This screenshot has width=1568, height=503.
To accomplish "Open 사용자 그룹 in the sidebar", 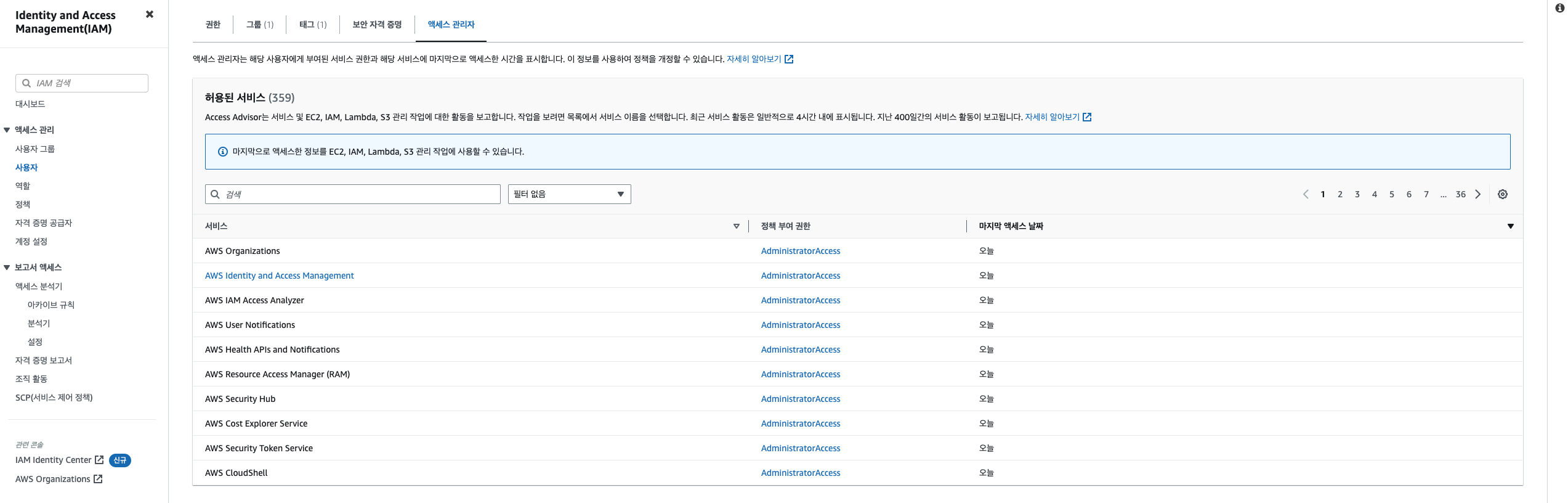I will pyautogui.click(x=35, y=149).
